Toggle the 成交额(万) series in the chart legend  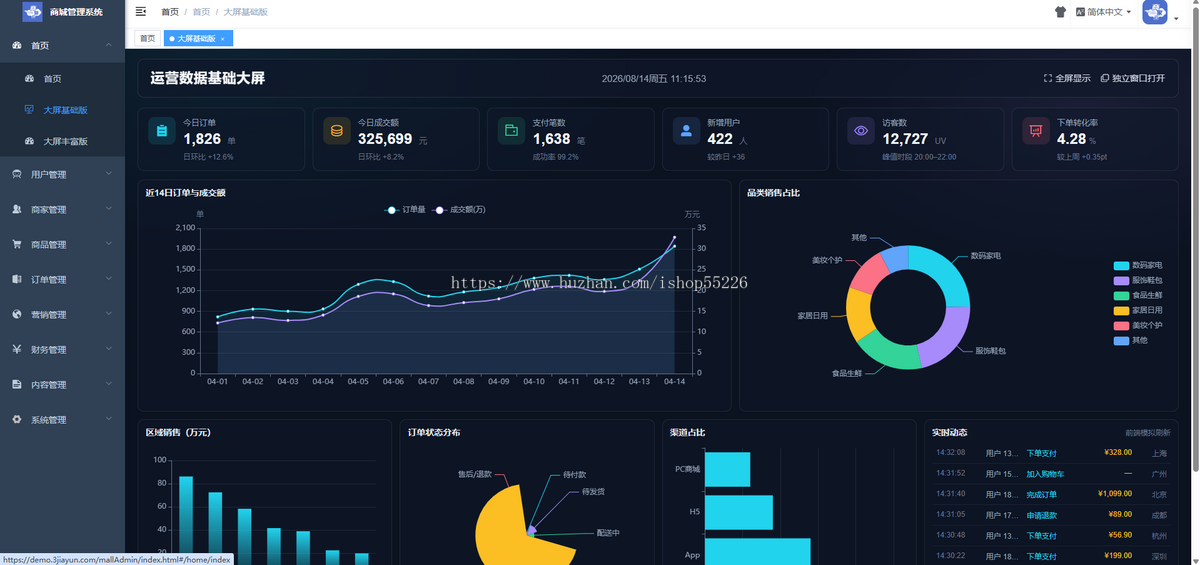pos(459,210)
